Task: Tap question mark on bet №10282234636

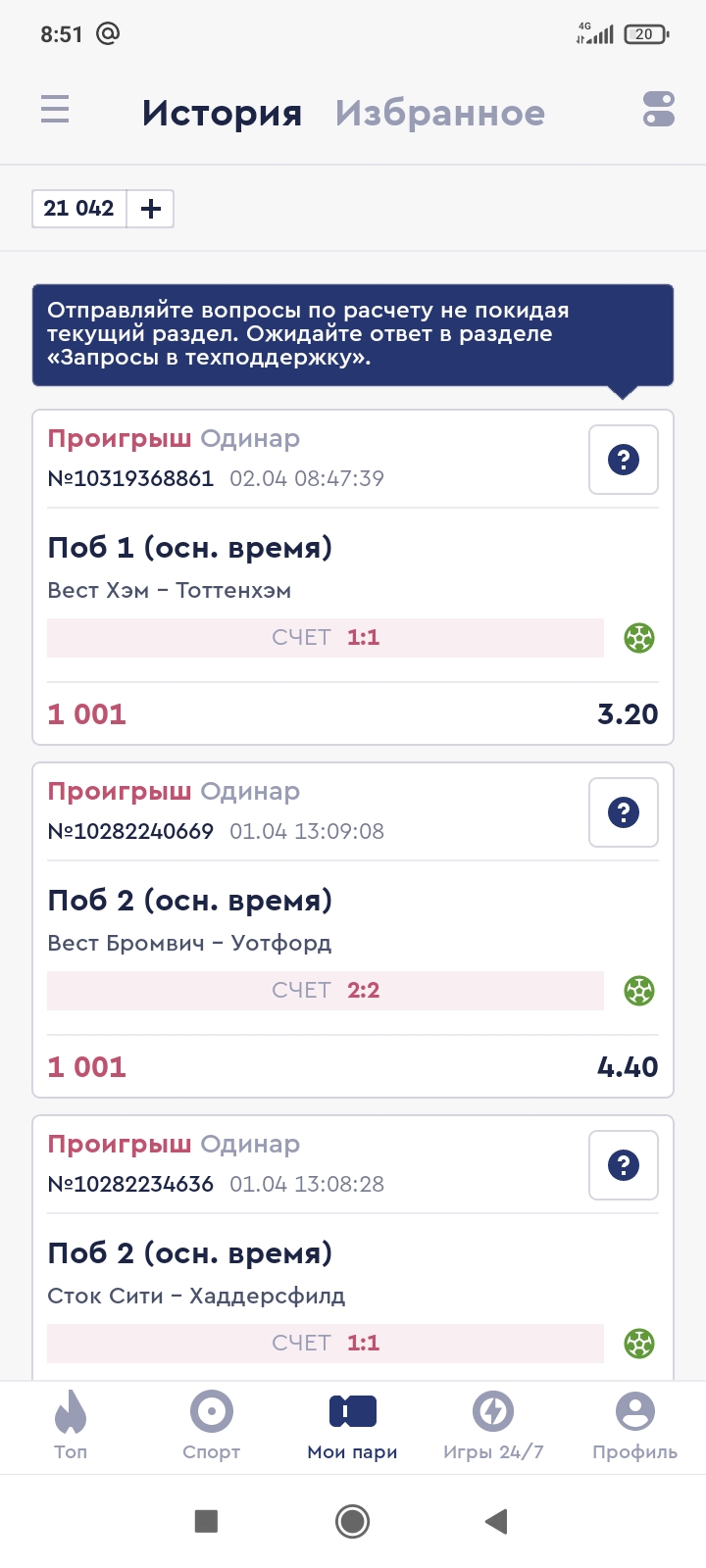Action: [x=624, y=1165]
